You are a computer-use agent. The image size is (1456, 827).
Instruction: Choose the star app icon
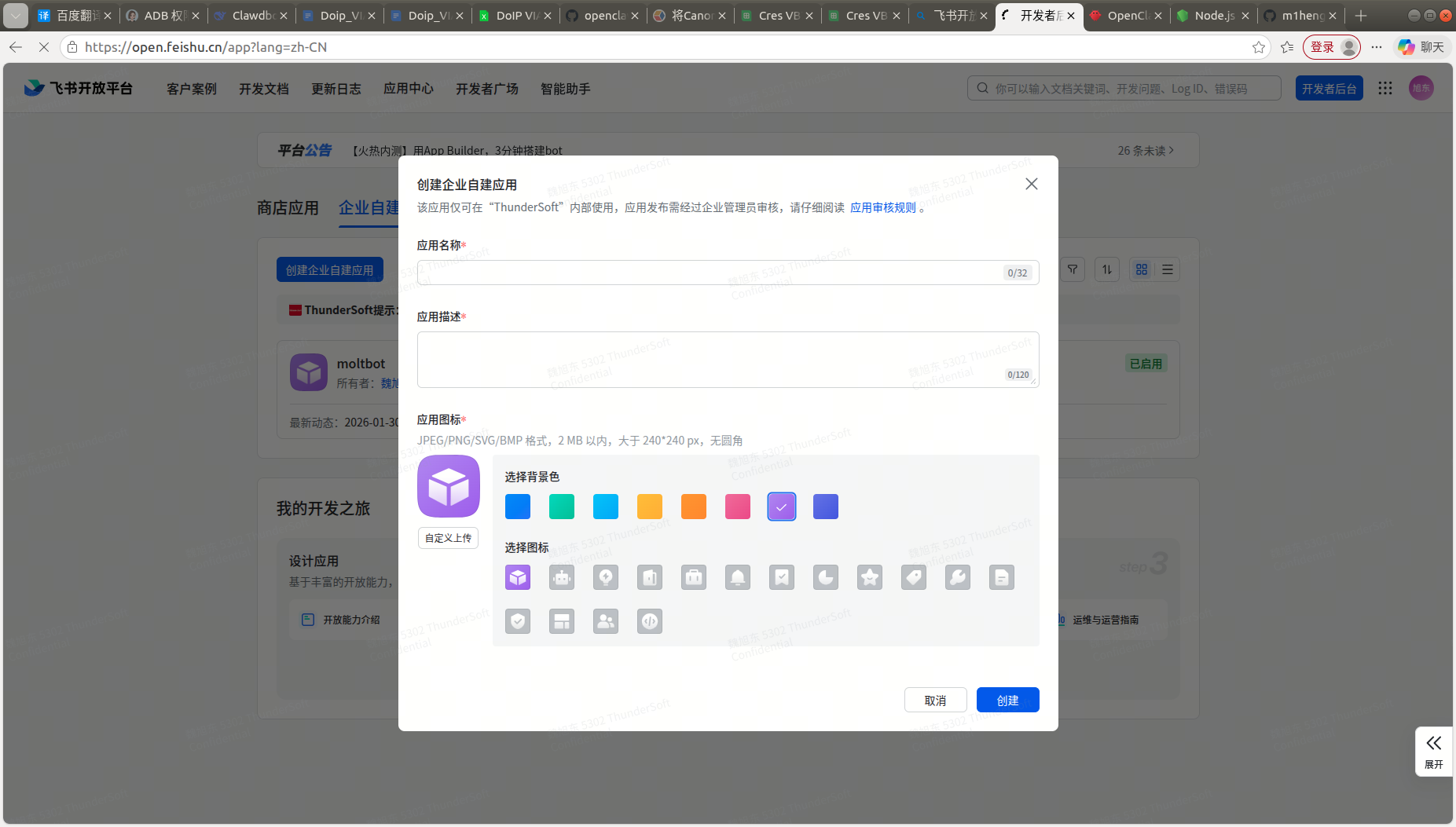[x=869, y=578]
